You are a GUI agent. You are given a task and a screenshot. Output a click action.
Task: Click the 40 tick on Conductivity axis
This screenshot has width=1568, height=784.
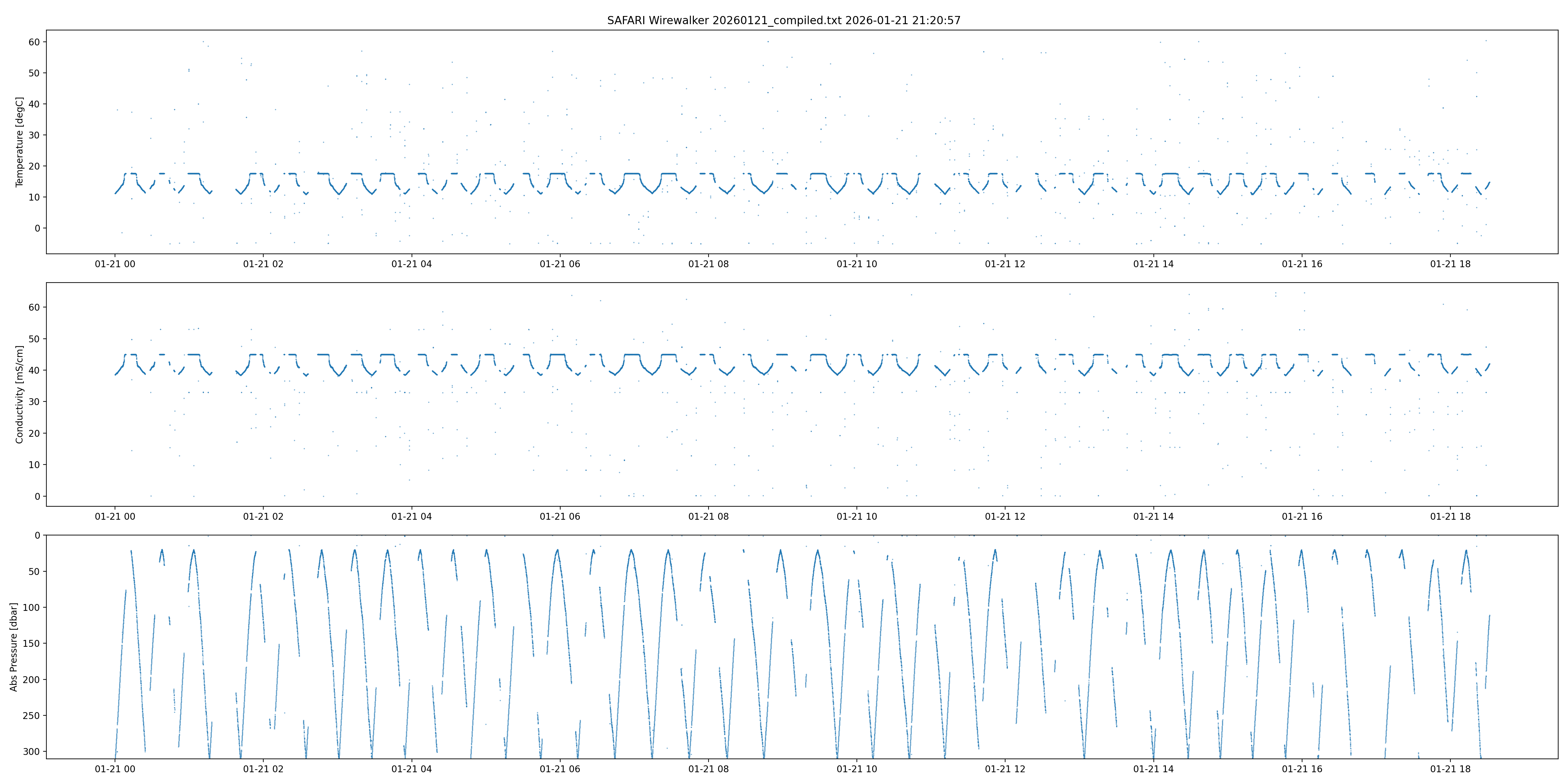34,370
